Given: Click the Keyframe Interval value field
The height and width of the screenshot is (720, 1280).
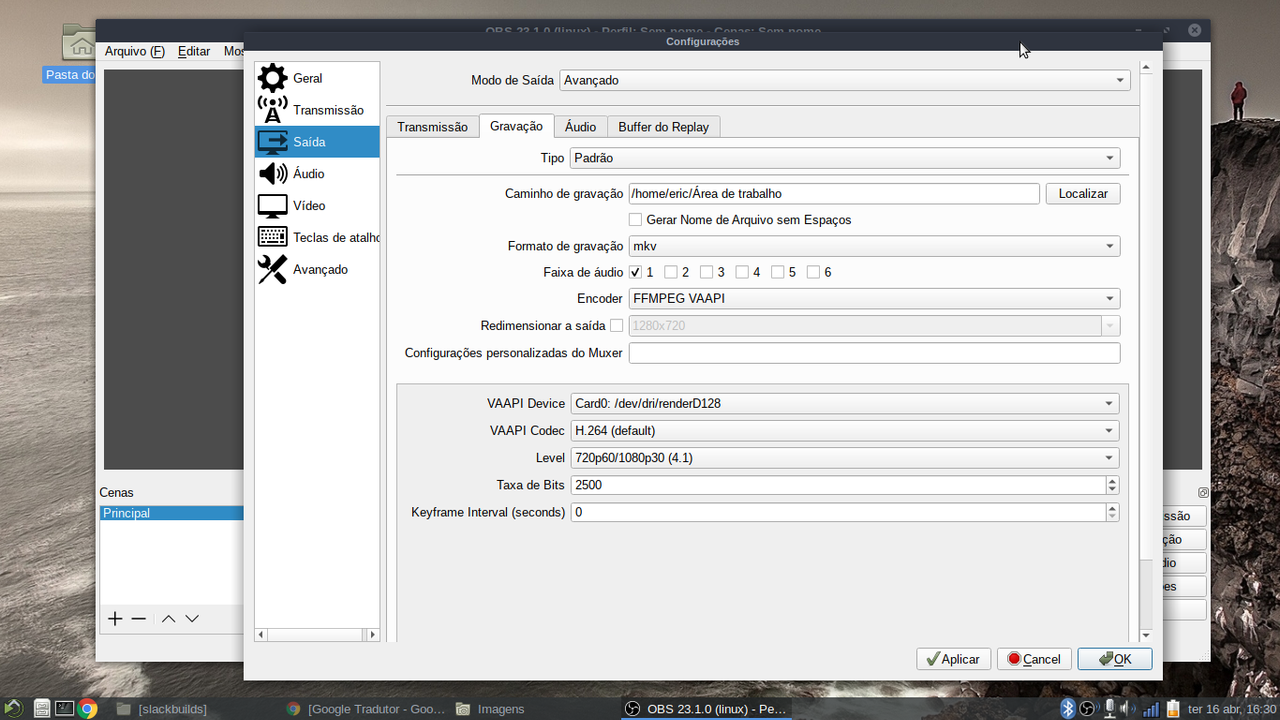Looking at the screenshot, I should [x=838, y=512].
